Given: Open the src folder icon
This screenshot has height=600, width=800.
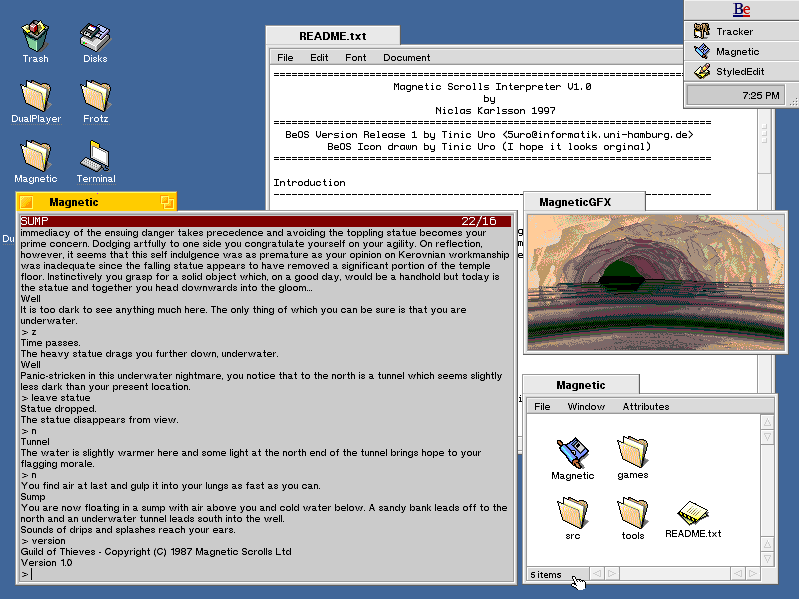Looking at the screenshot, I should click(572, 512).
